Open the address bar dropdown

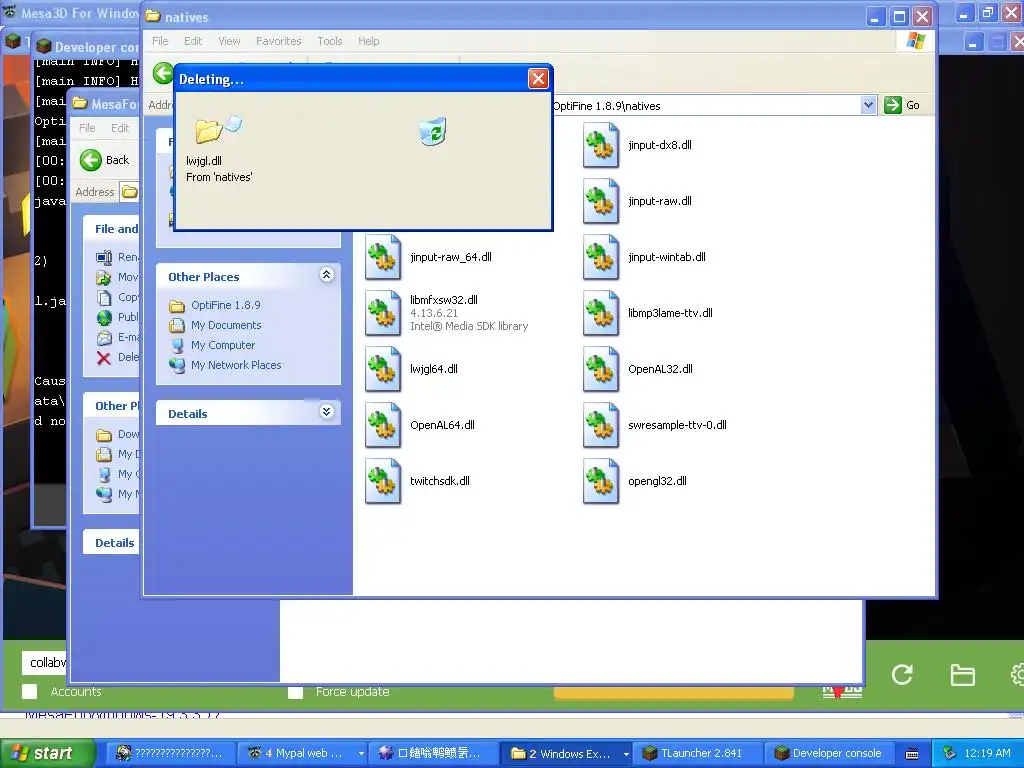point(868,105)
